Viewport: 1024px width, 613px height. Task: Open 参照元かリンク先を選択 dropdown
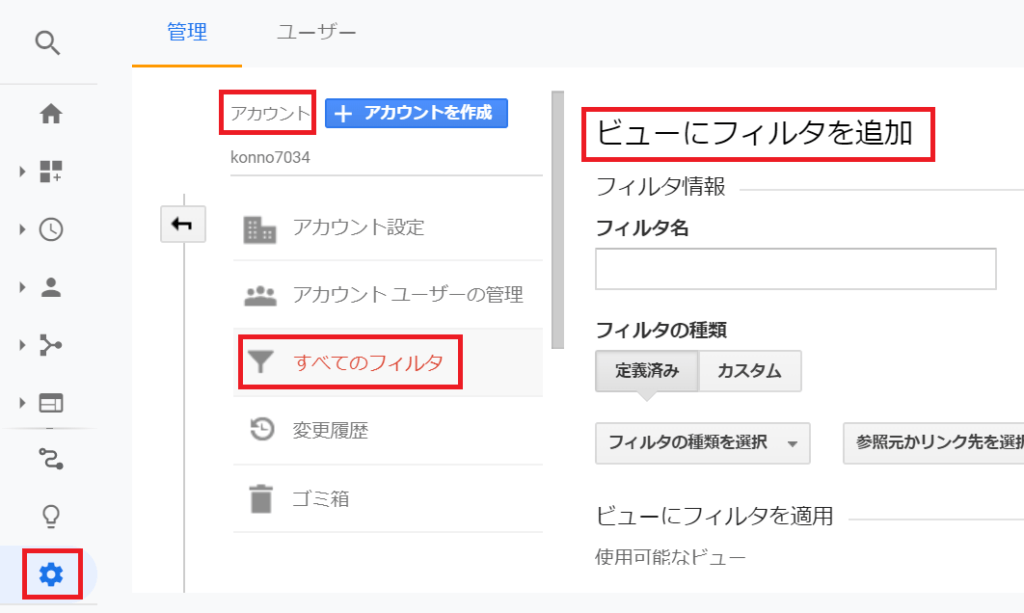point(933,443)
